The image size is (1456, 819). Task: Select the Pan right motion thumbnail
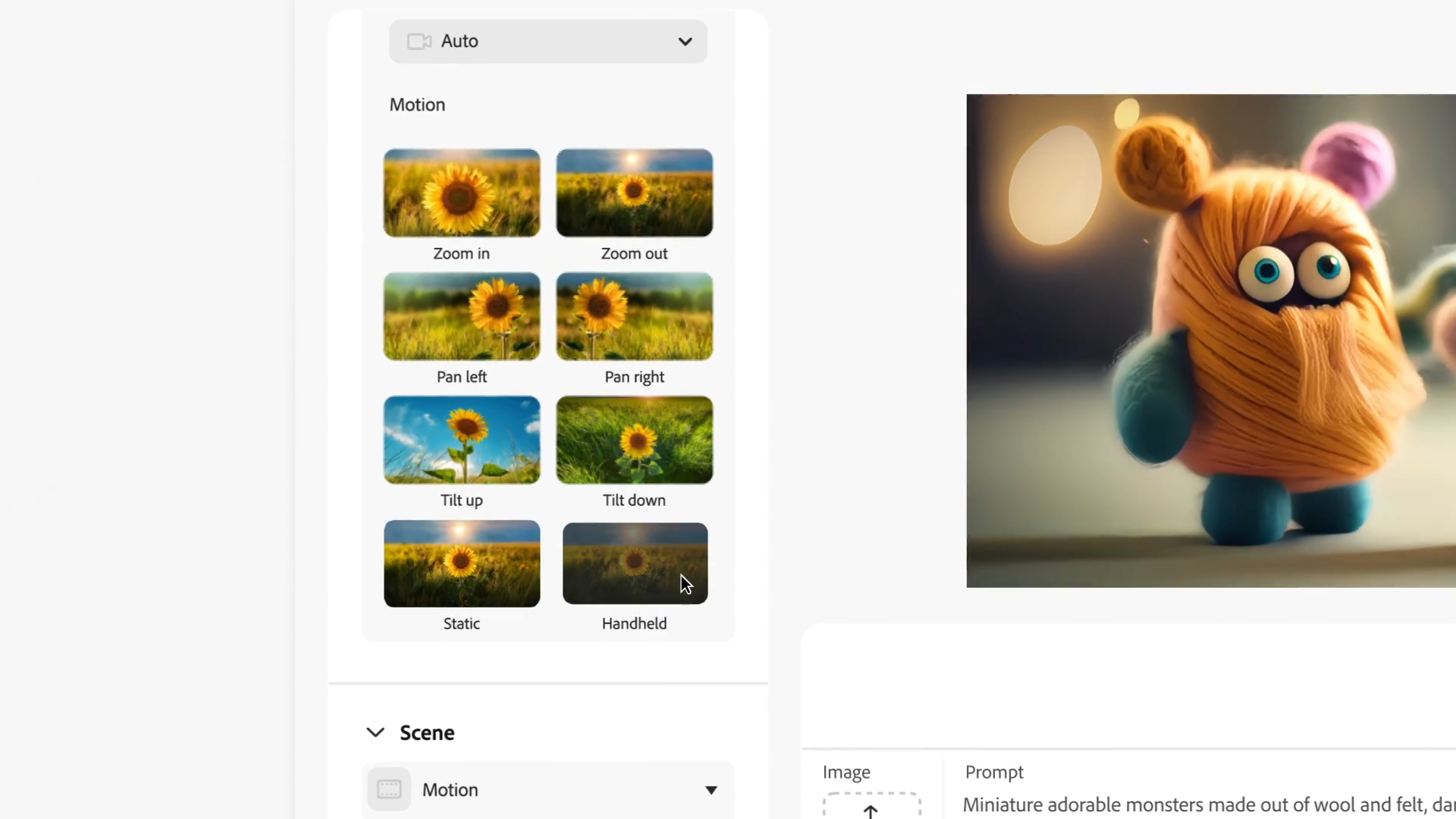(634, 316)
